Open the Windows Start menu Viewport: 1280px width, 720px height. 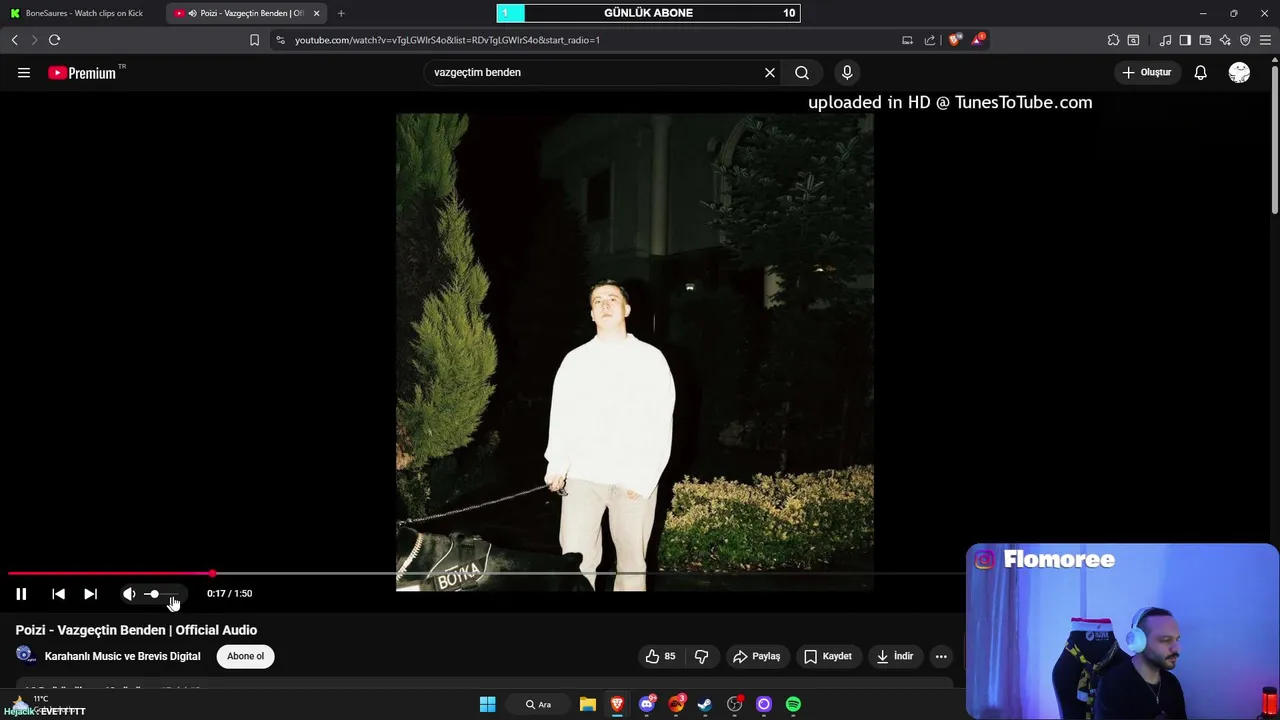click(x=487, y=704)
